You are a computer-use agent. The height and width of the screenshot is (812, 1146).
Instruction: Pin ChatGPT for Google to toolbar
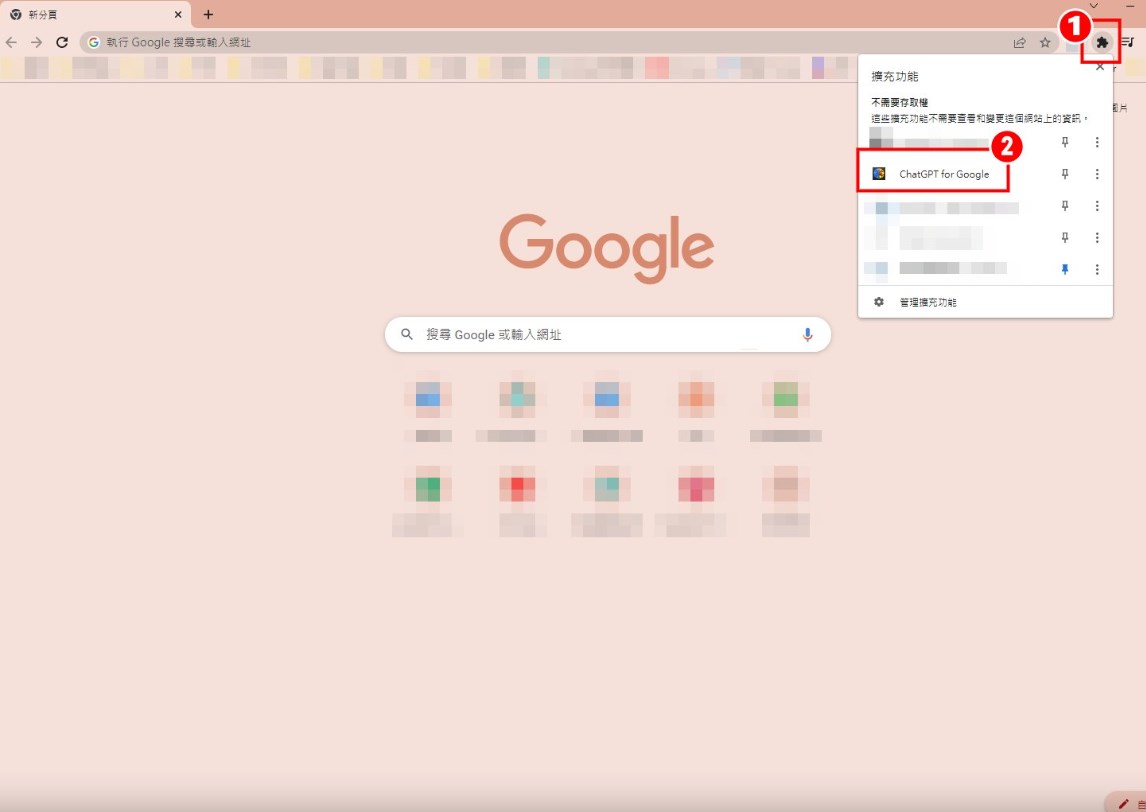coord(1065,174)
